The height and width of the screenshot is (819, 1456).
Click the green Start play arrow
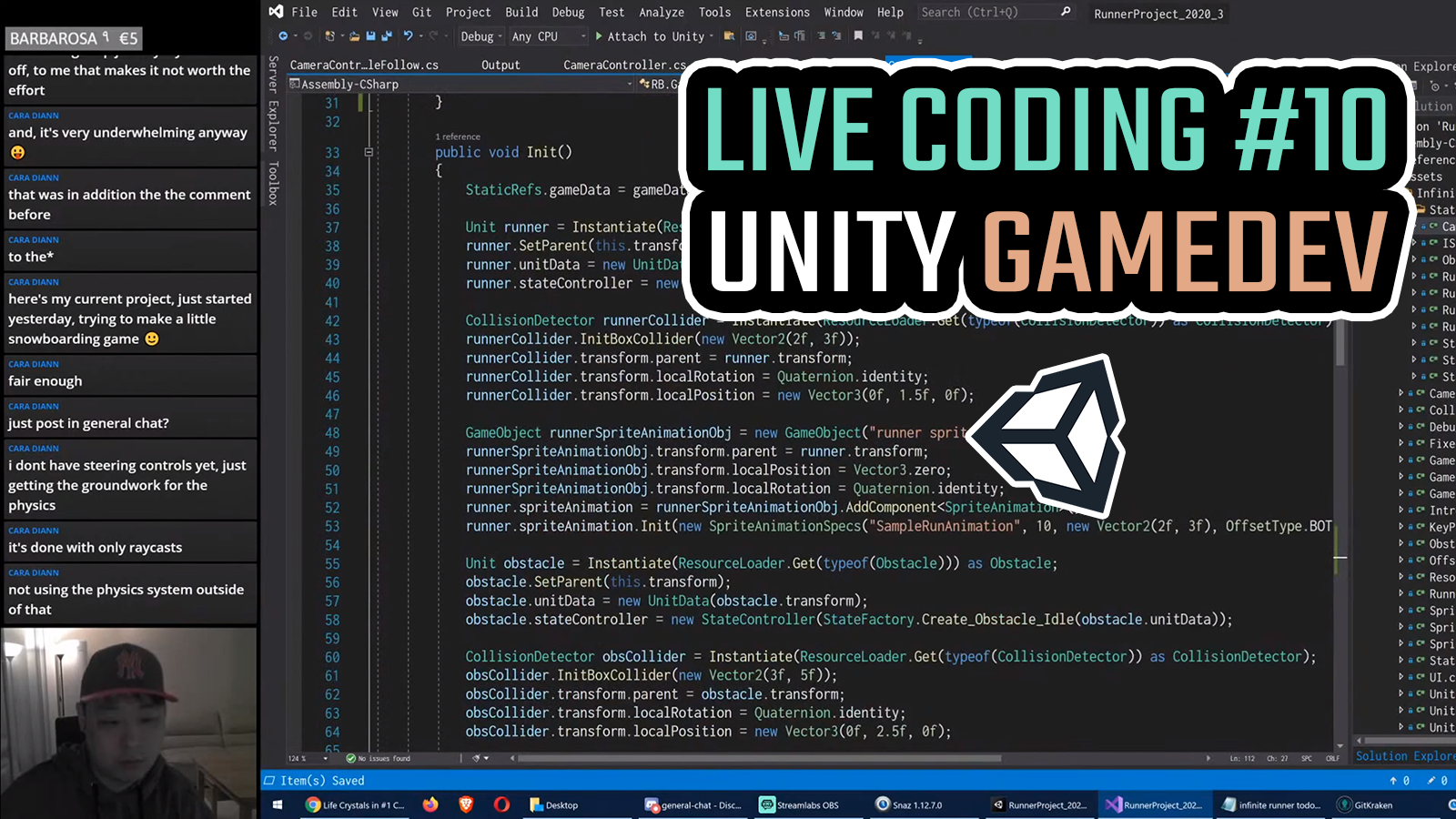point(599,36)
